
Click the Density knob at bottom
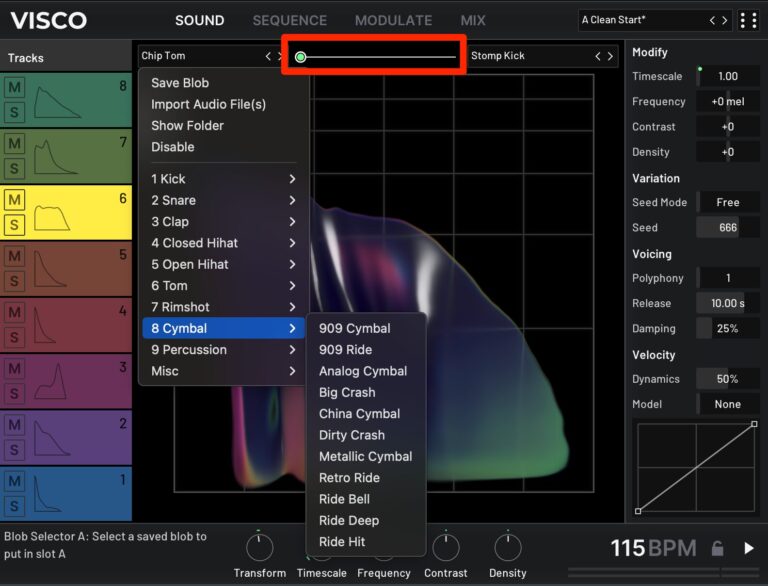tap(508, 547)
